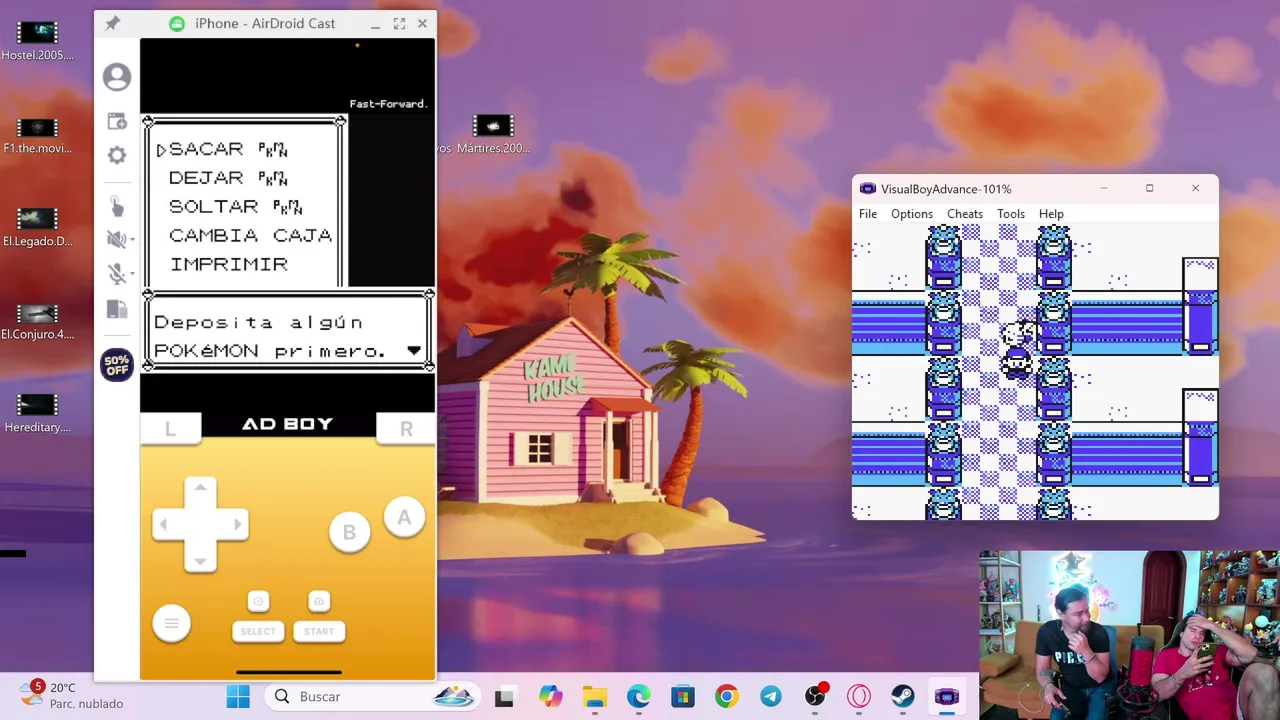
Task: Open Tools menu in VisualBoyAdvance
Action: tap(1011, 214)
